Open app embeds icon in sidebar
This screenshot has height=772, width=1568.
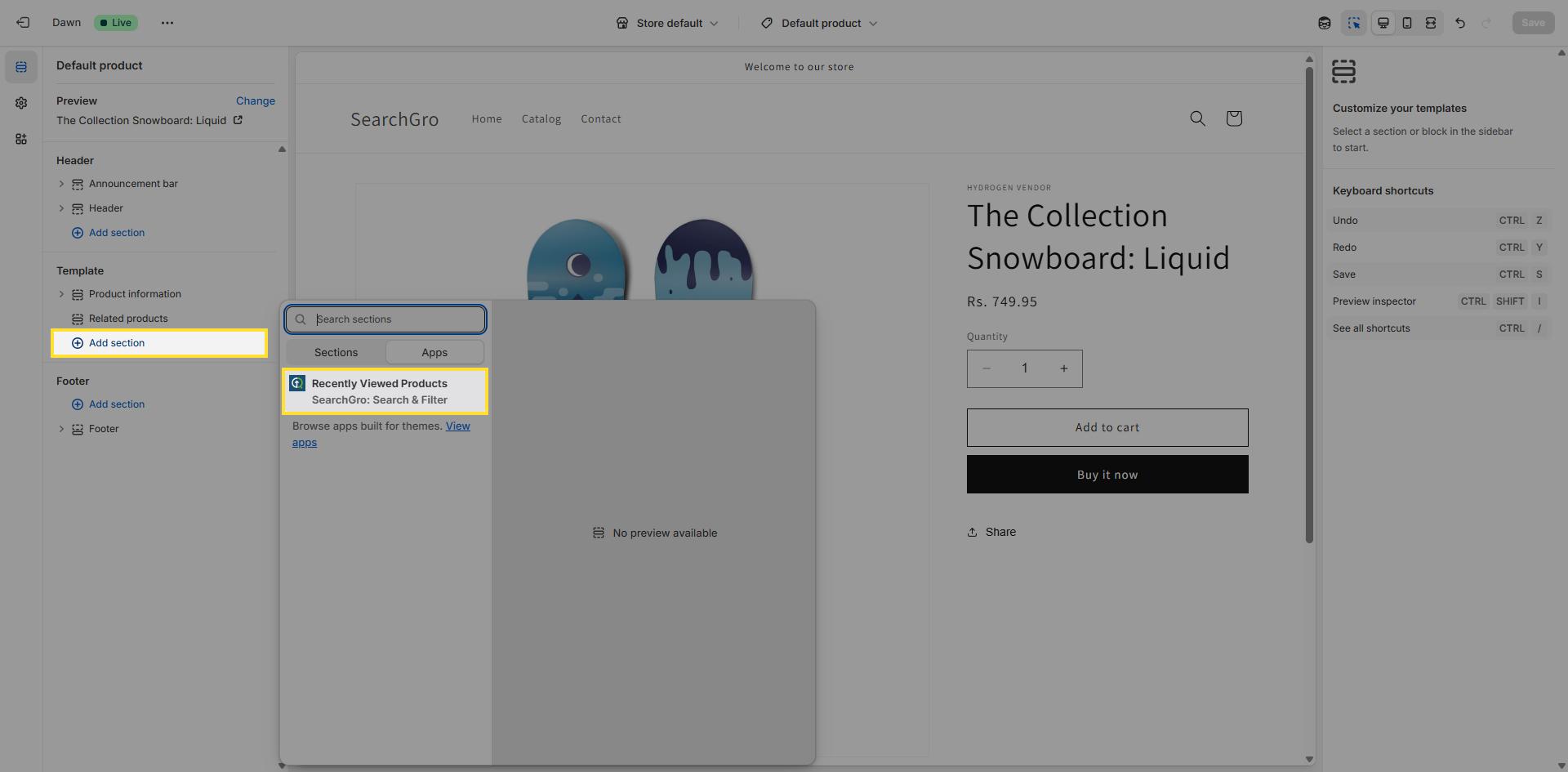point(21,139)
